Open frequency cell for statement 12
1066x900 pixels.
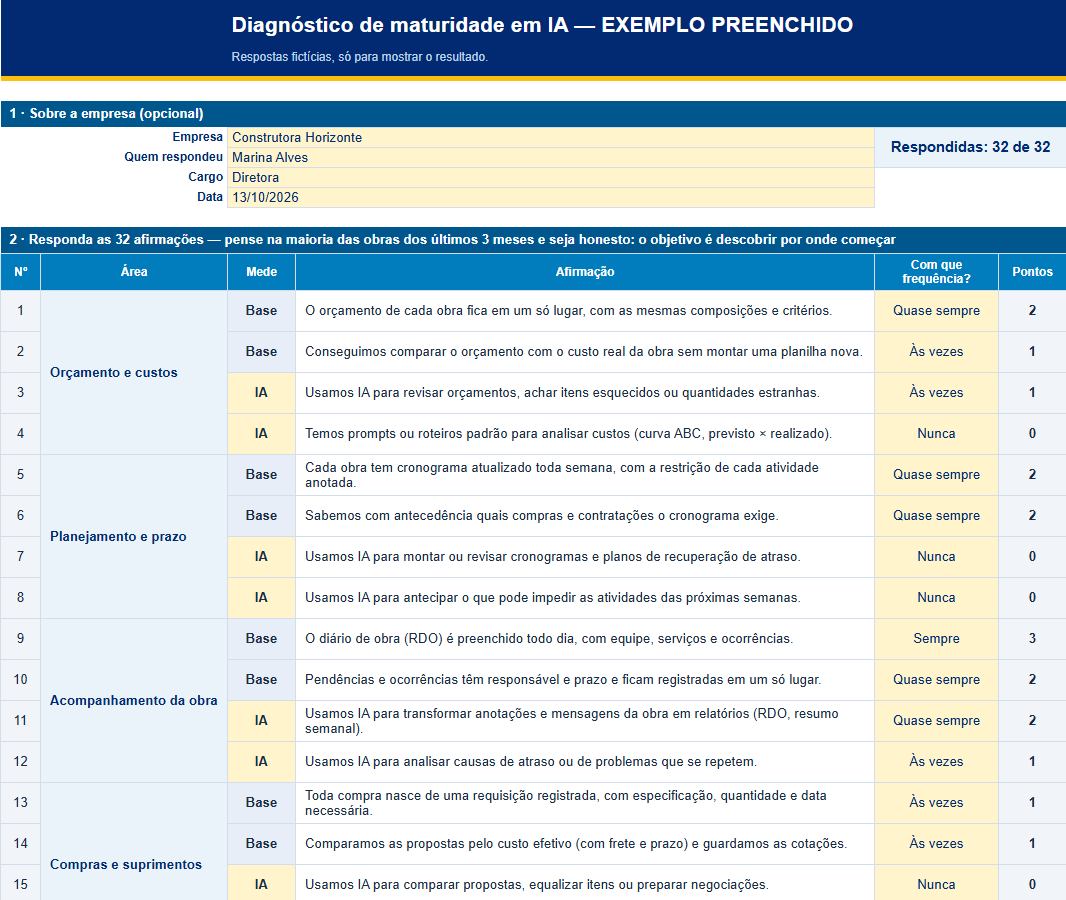click(x=936, y=761)
